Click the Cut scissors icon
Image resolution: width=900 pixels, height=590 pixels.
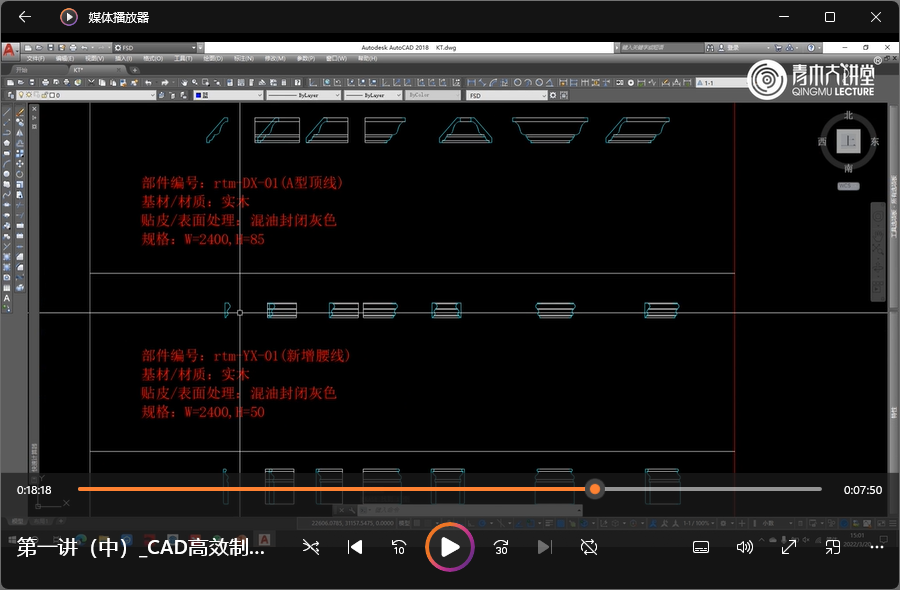click(x=91, y=83)
